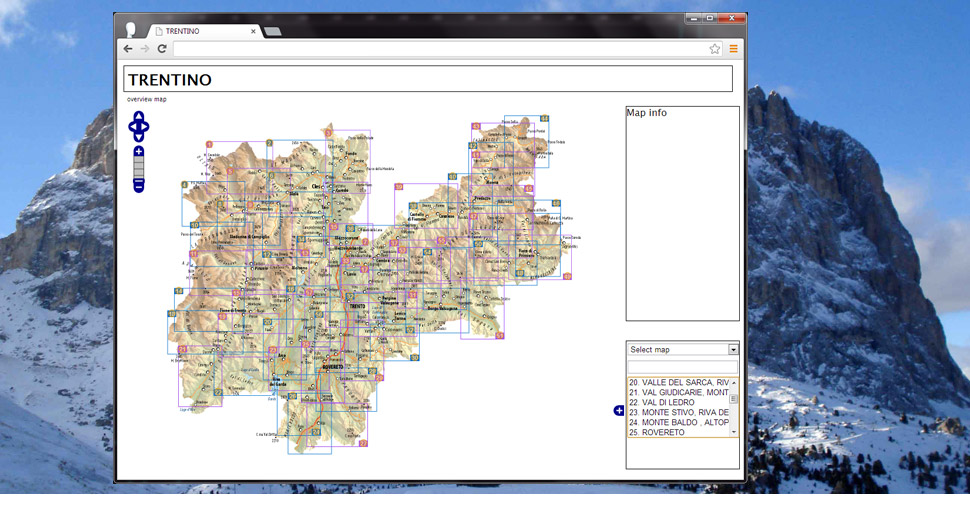Click map sheet marker 45
The image size is (970, 511).
coord(528,189)
